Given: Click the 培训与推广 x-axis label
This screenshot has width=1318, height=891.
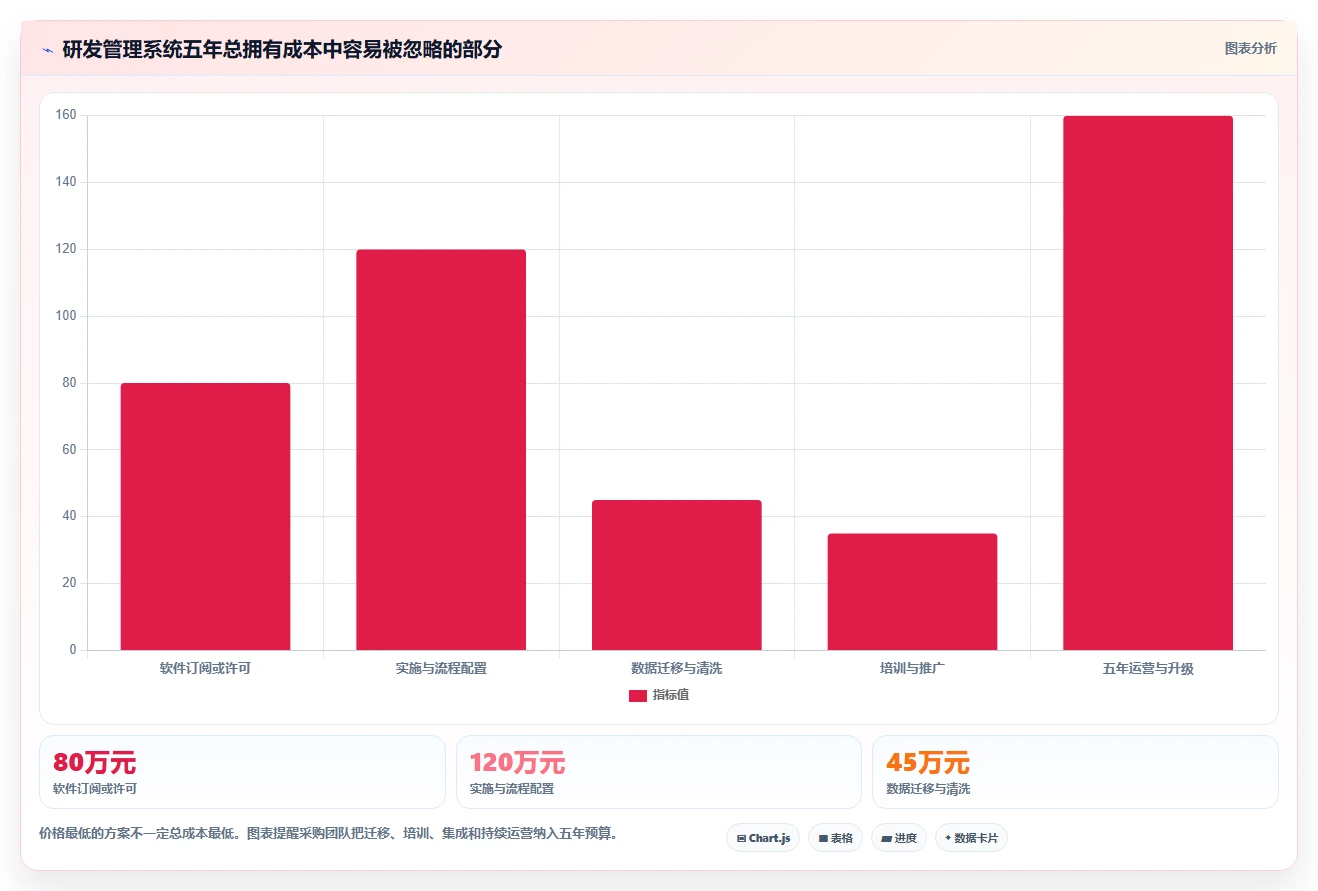Looking at the screenshot, I should click(x=912, y=668).
